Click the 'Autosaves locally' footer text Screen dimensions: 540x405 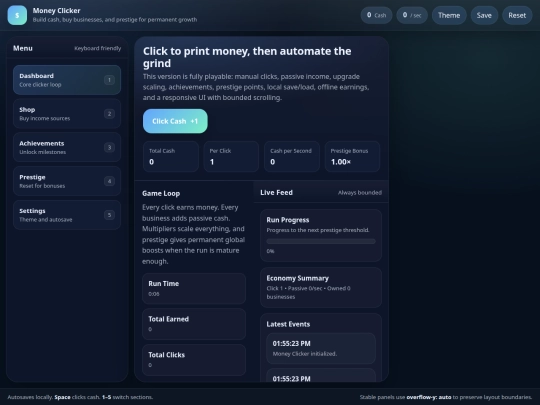tap(30, 397)
